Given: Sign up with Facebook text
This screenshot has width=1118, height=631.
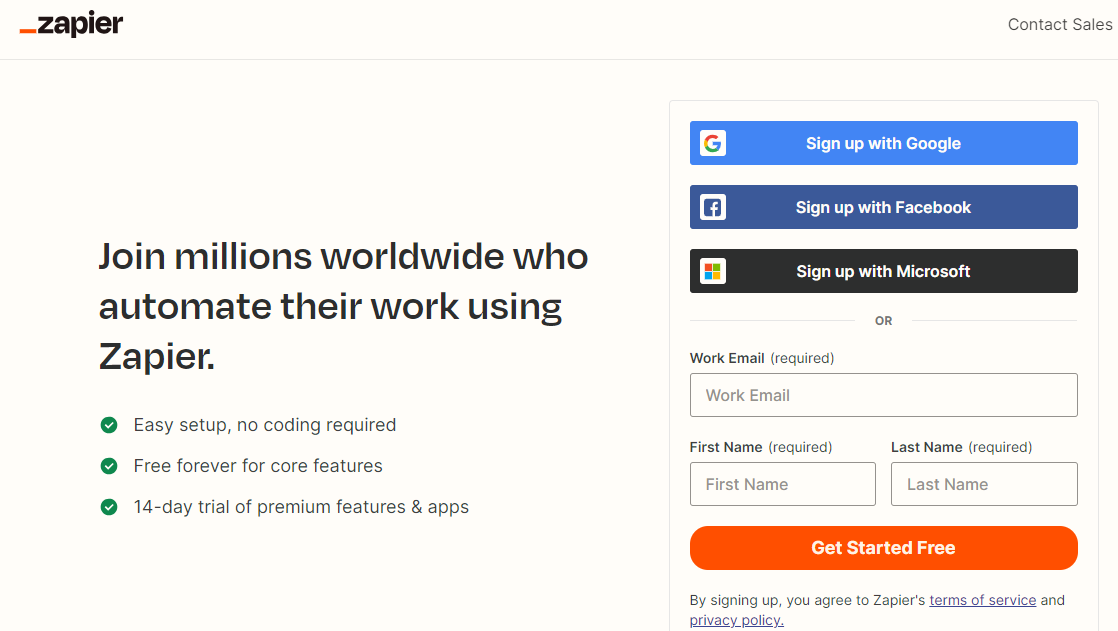Looking at the screenshot, I should pyautogui.click(x=883, y=207).
